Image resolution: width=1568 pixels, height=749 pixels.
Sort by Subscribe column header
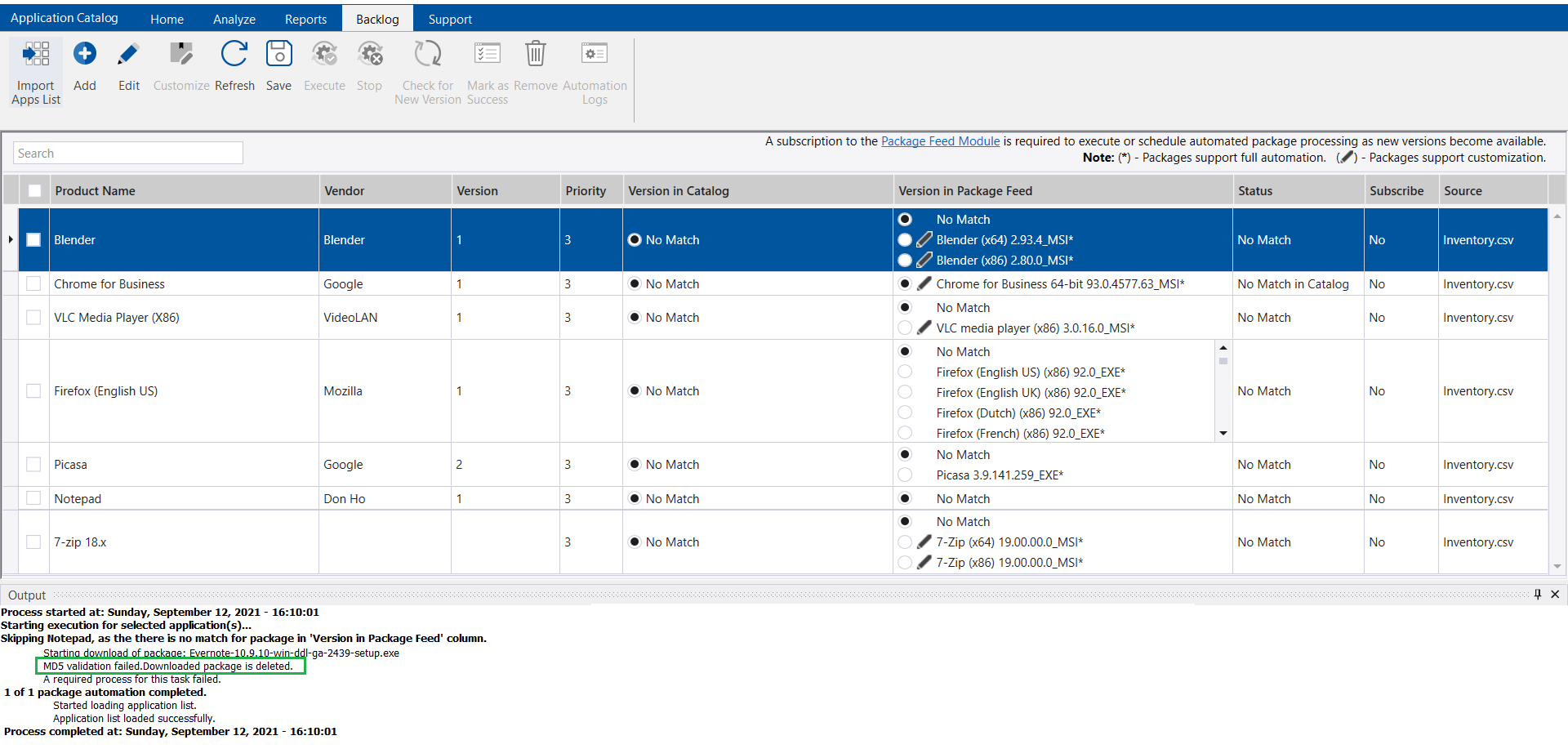point(1401,190)
